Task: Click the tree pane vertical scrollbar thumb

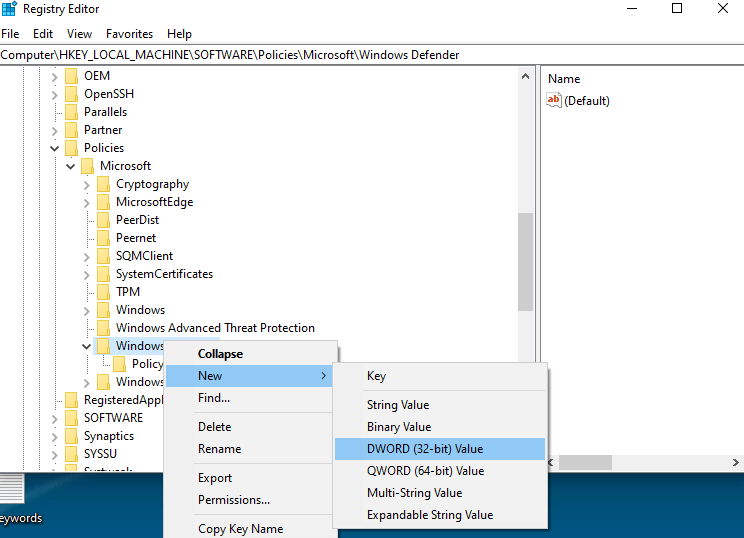Action: coord(525,262)
